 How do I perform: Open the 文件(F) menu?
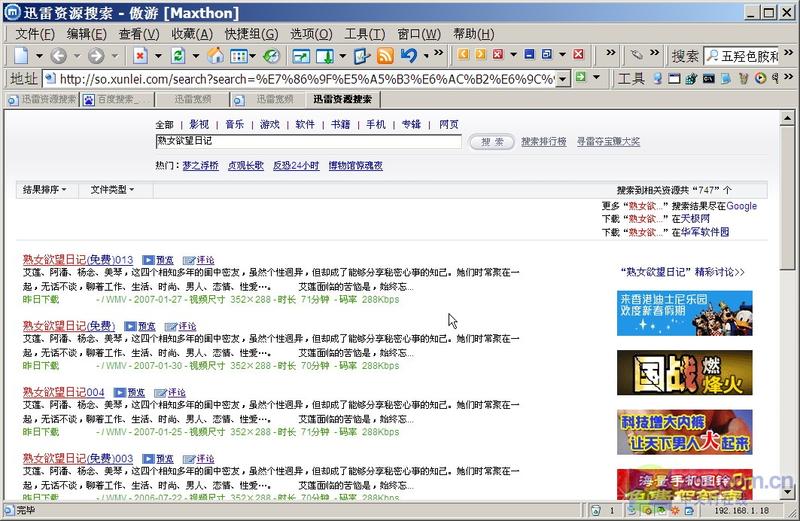35,34
